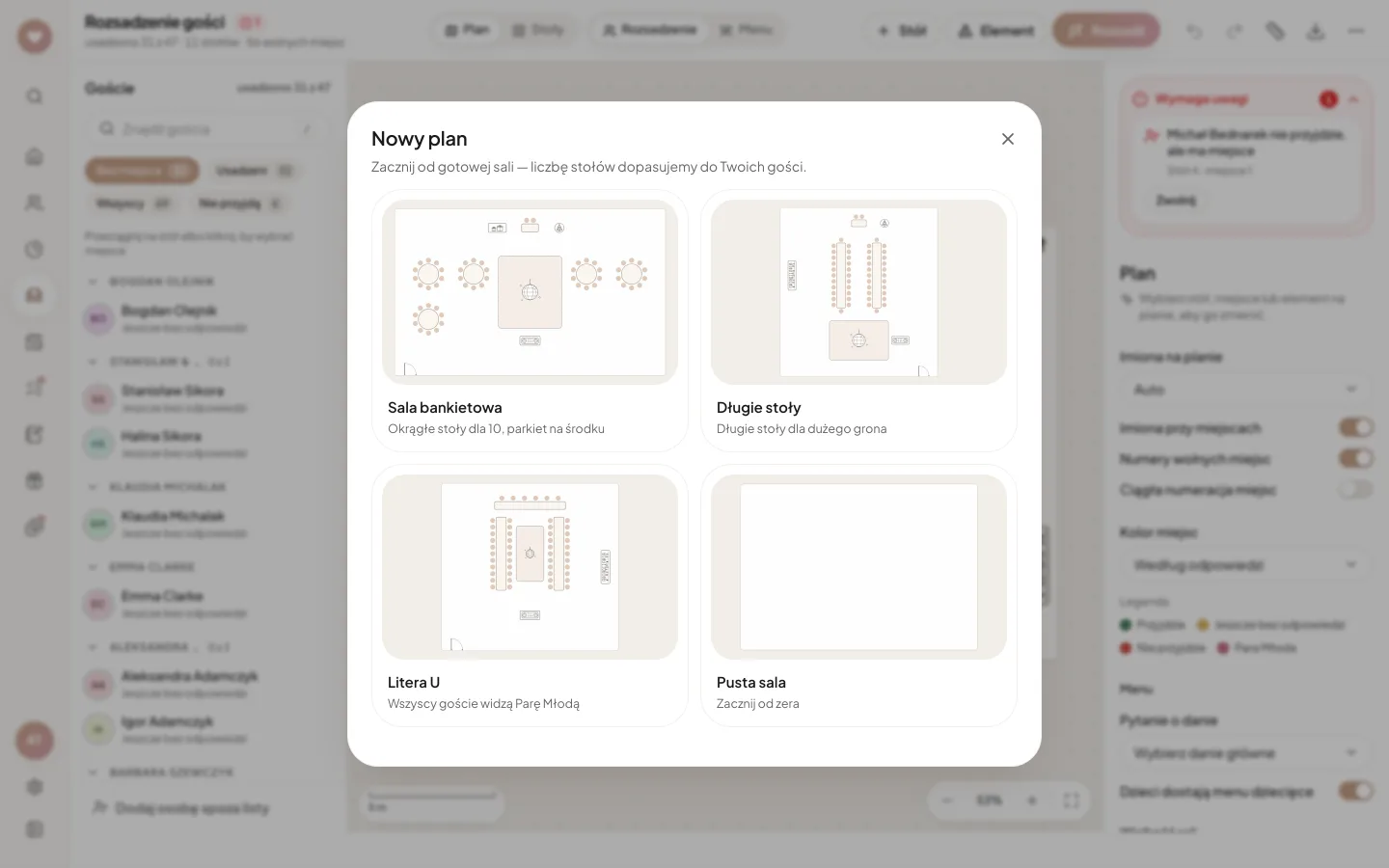The height and width of the screenshot is (868, 1389).
Task: Open the Imiona na planie Auto dropdown
Action: pyautogui.click(x=1245, y=390)
